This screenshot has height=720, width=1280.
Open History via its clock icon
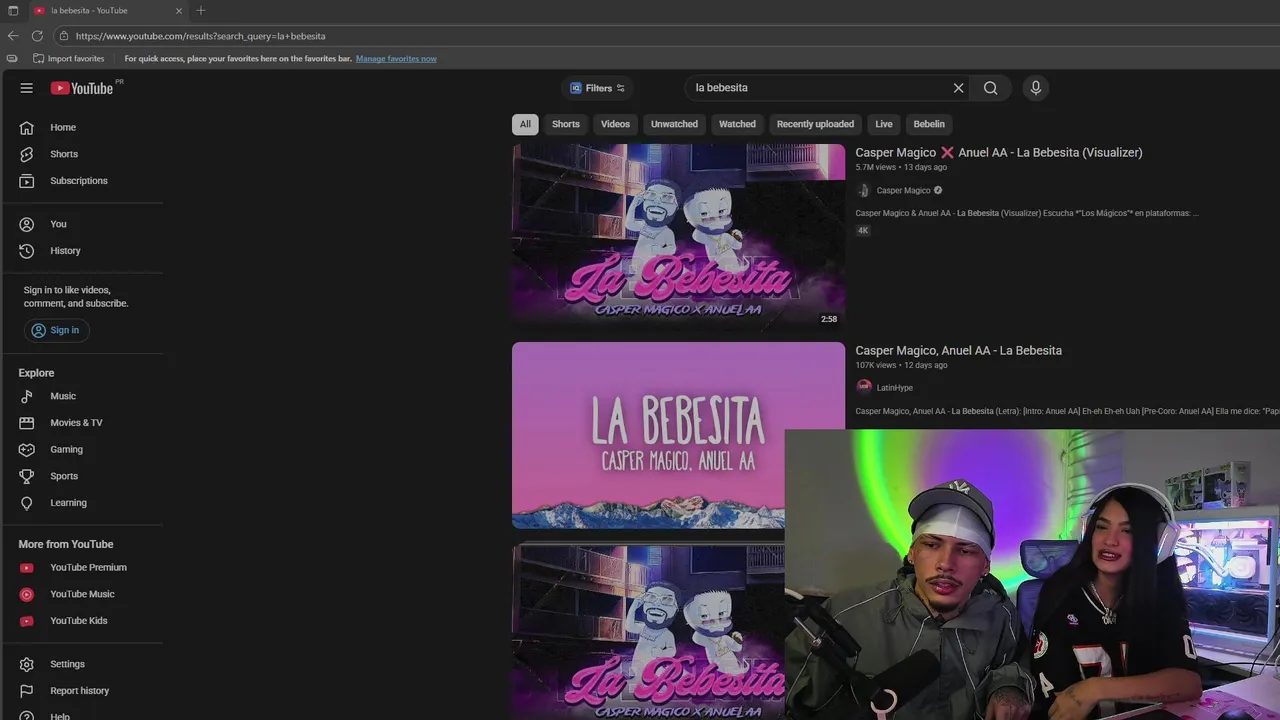tap(27, 251)
